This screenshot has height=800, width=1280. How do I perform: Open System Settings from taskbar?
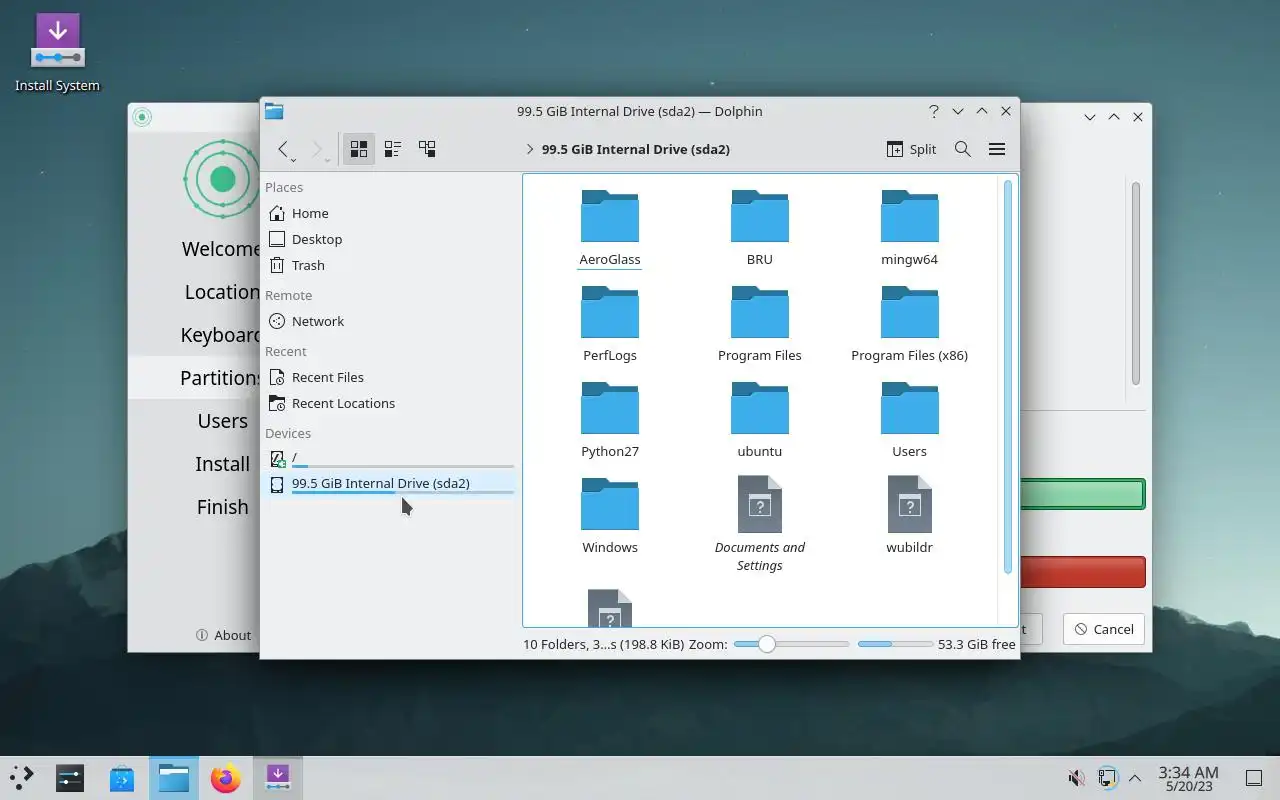coord(70,777)
